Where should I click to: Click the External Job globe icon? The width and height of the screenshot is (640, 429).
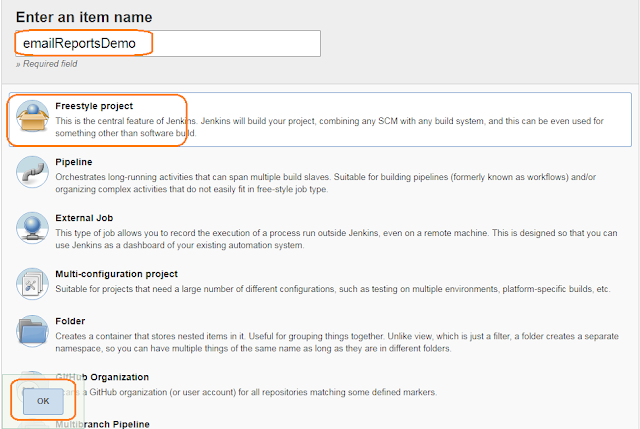(32, 226)
